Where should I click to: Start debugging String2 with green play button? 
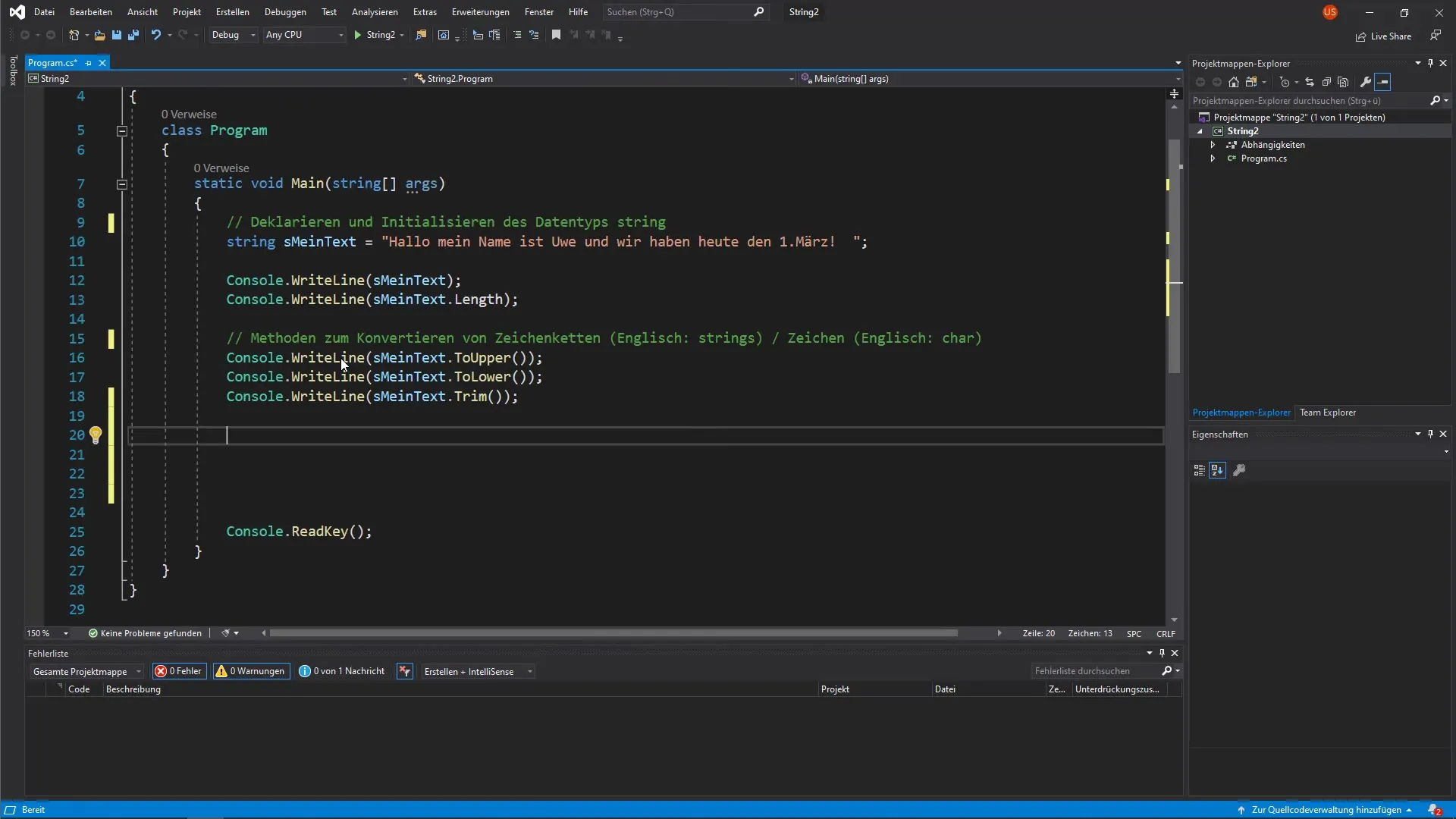pyautogui.click(x=357, y=35)
